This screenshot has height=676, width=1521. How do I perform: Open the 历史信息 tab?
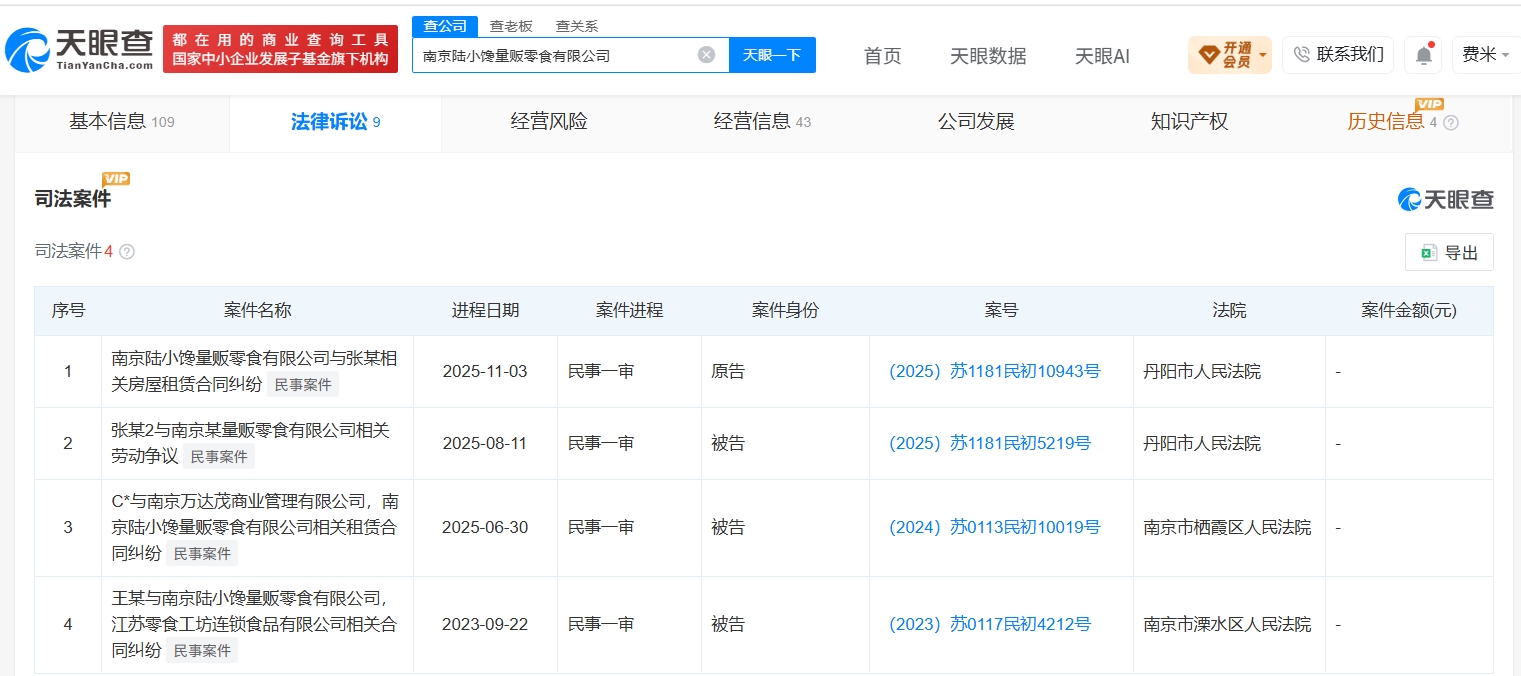[1386, 122]
